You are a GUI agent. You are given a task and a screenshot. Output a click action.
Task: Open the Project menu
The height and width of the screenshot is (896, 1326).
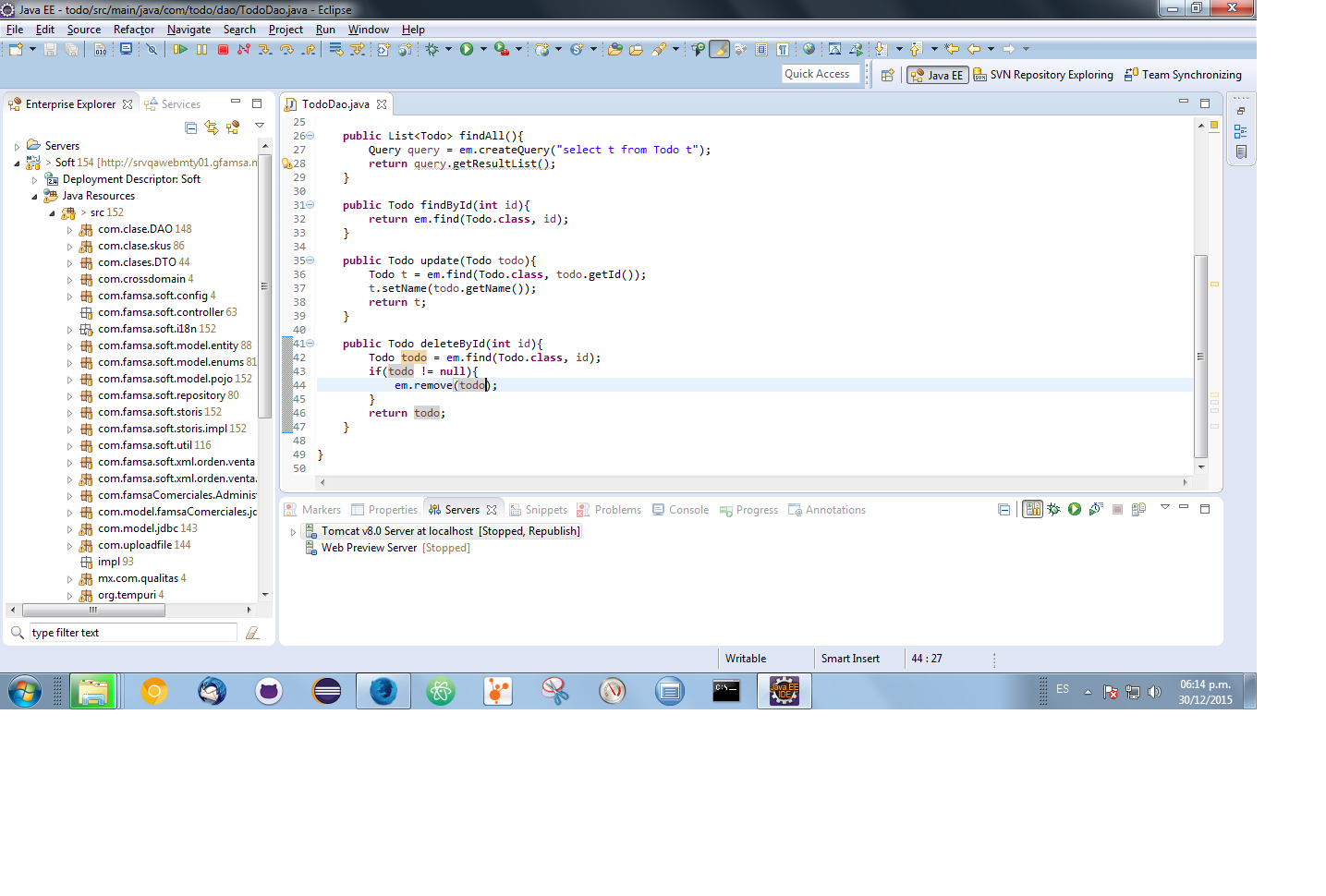[x=286, y=30]
